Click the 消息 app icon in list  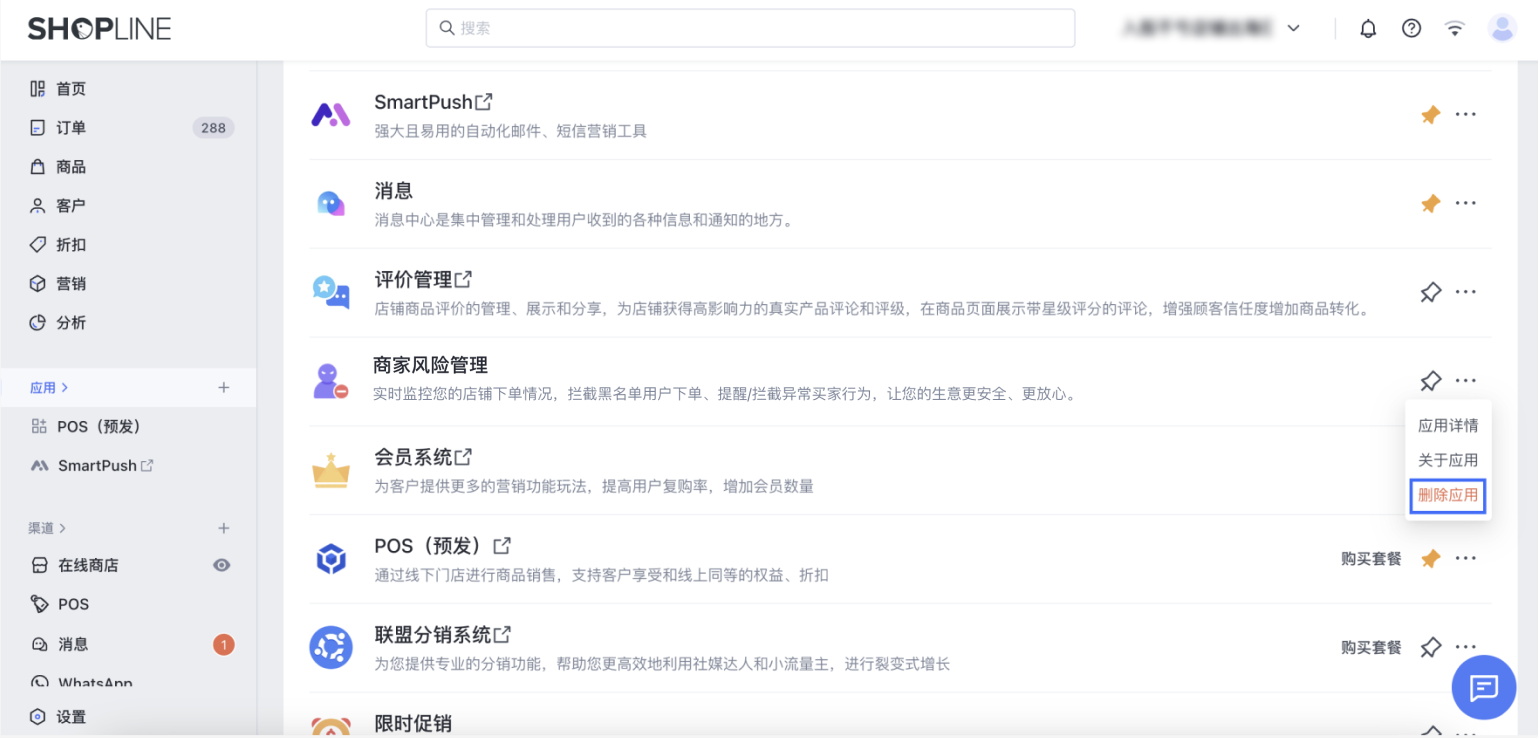330,204
